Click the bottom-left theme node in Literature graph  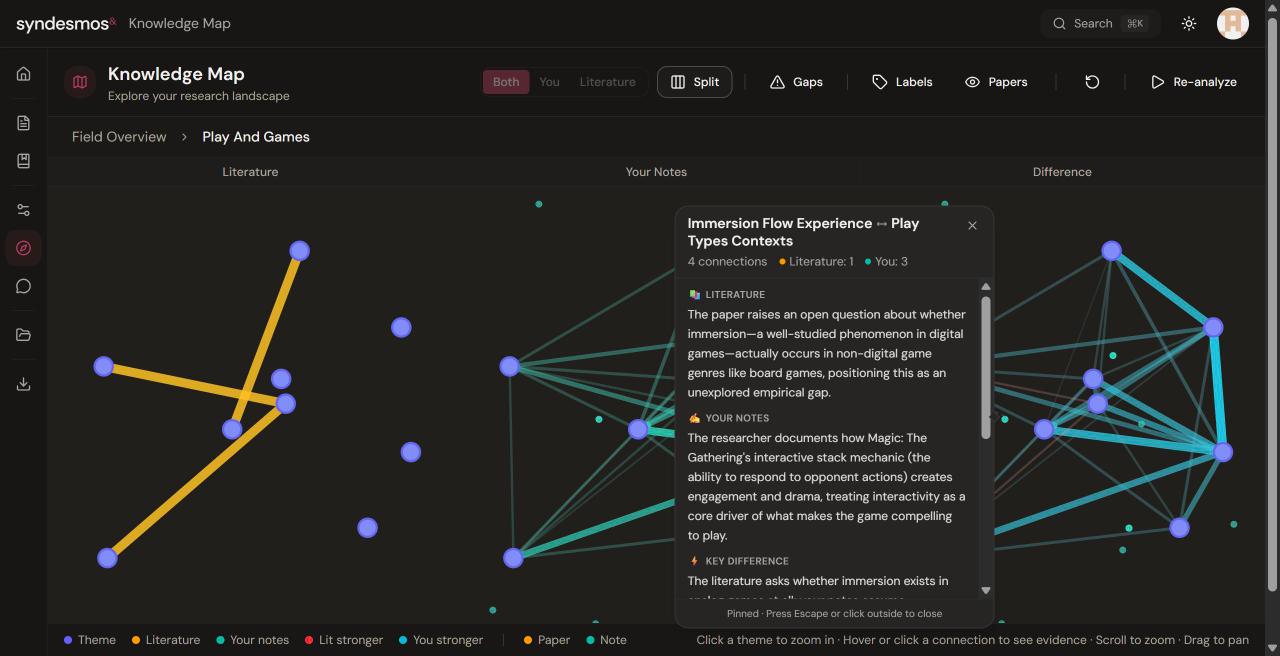107,558
